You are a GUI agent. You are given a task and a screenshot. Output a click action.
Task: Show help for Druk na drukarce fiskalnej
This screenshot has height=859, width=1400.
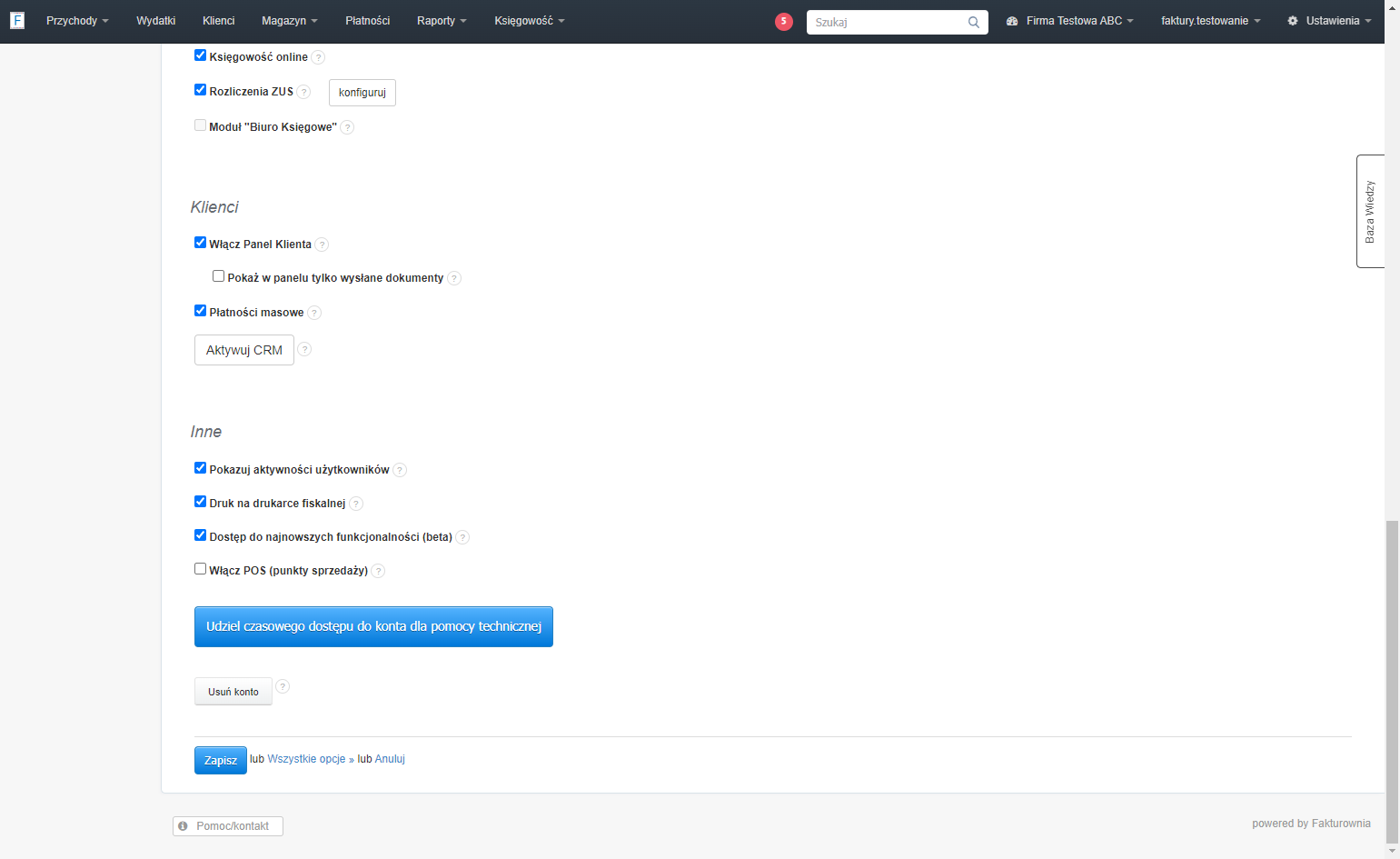coord(356,504)
